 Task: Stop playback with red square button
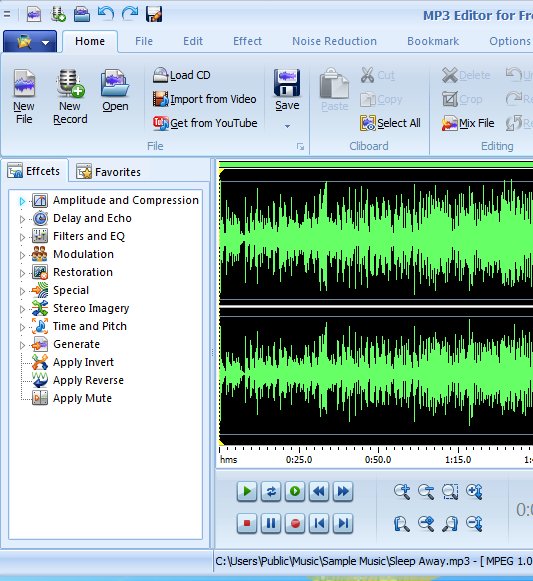coord(246,523)
